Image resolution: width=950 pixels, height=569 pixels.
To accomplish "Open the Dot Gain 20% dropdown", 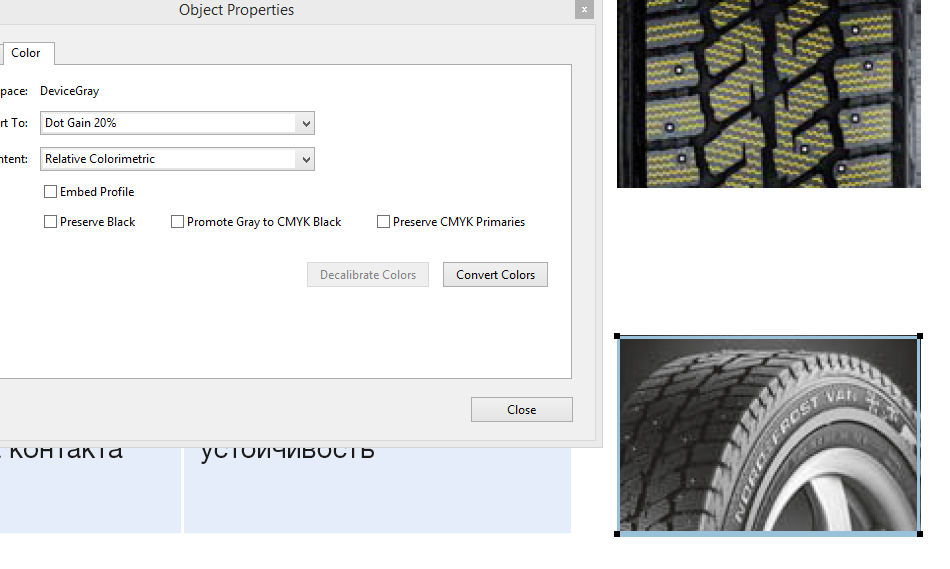I will [x=178, y=123].
